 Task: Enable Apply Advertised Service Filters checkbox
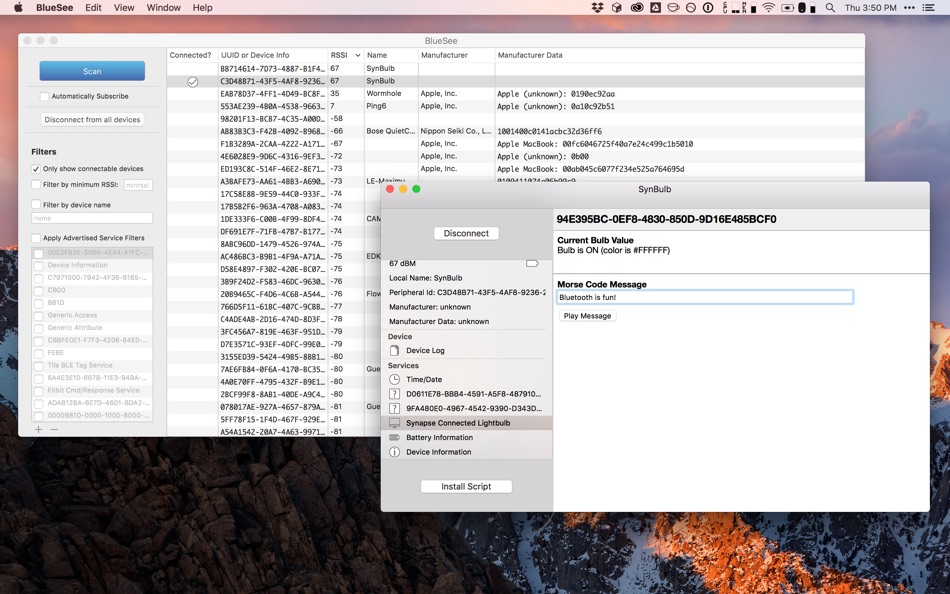[36, 238]
